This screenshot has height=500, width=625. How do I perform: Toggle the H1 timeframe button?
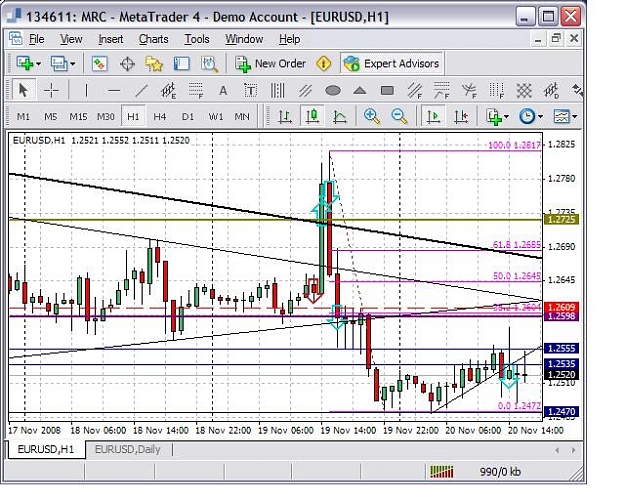pos(133,117)
